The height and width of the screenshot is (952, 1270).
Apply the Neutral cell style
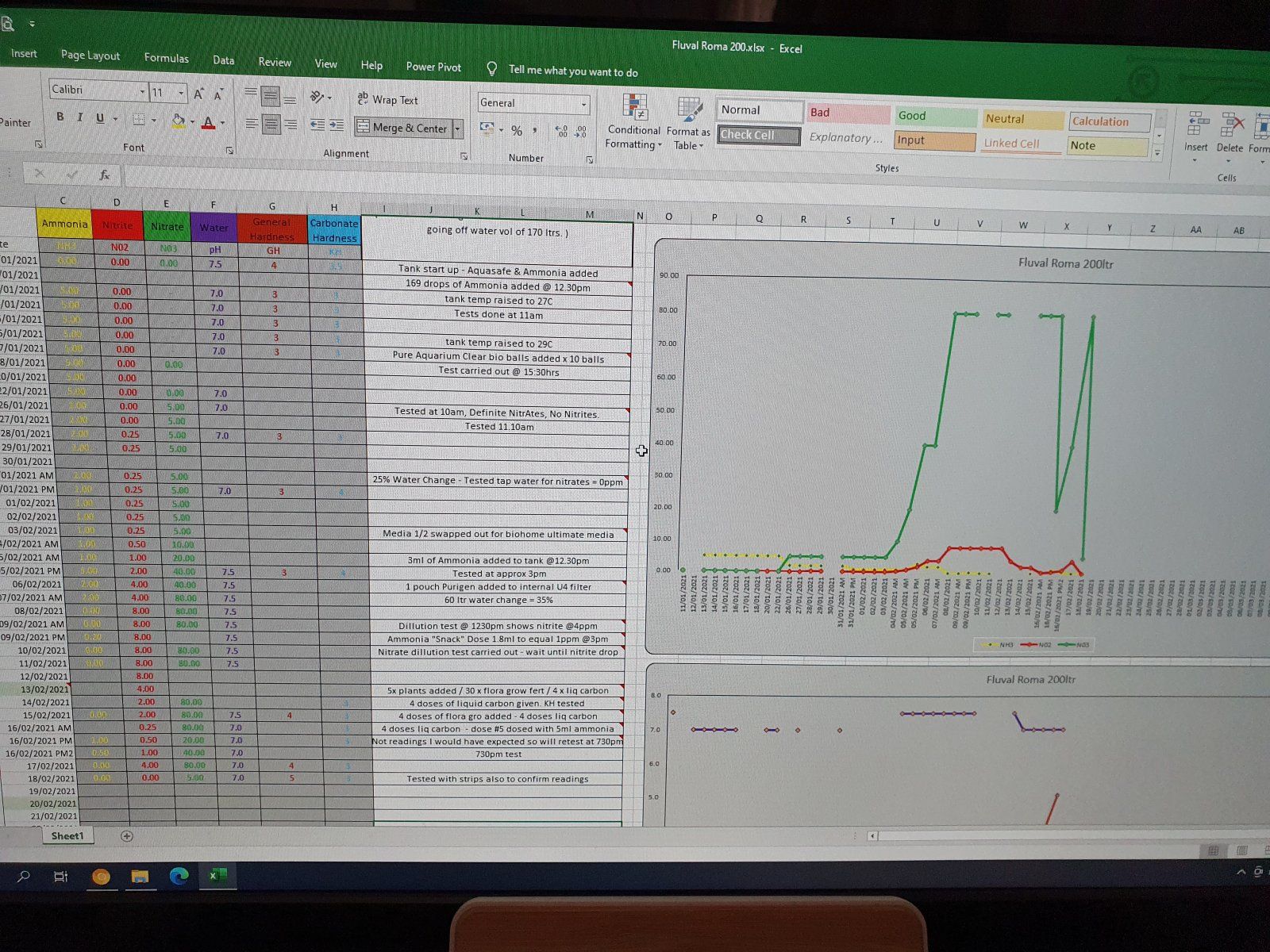click(x=1023, y=119)
